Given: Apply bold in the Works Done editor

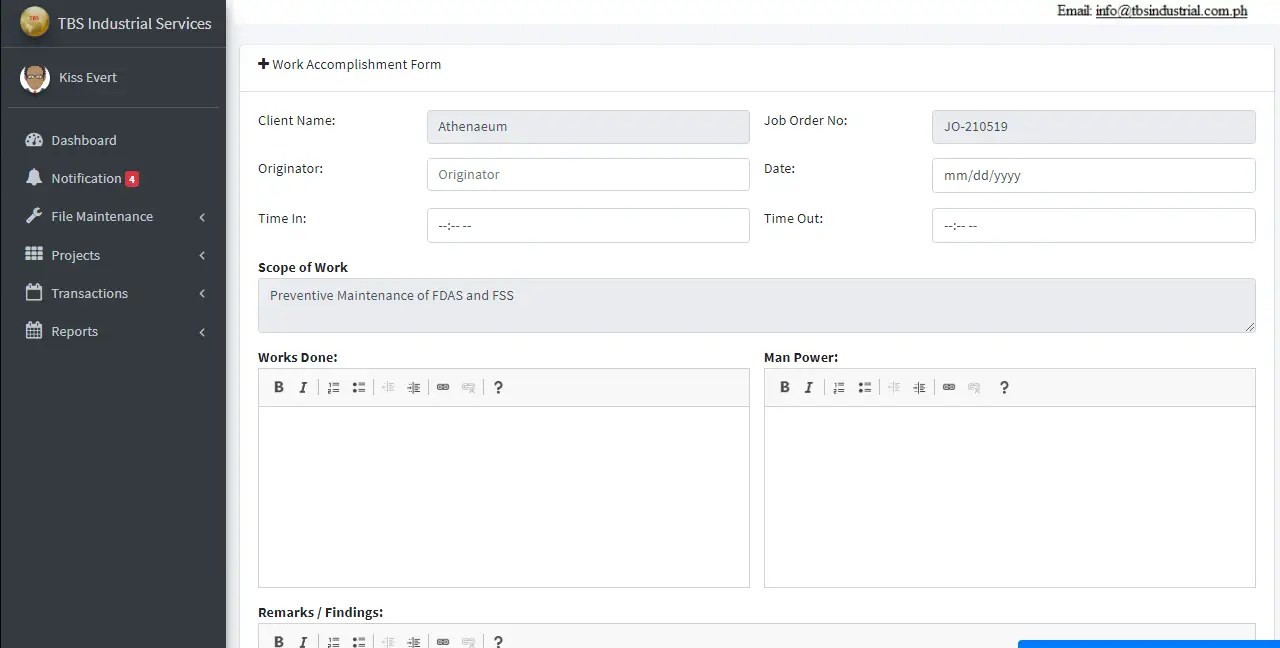Looking at the screenshot, I should coord(279,387).
